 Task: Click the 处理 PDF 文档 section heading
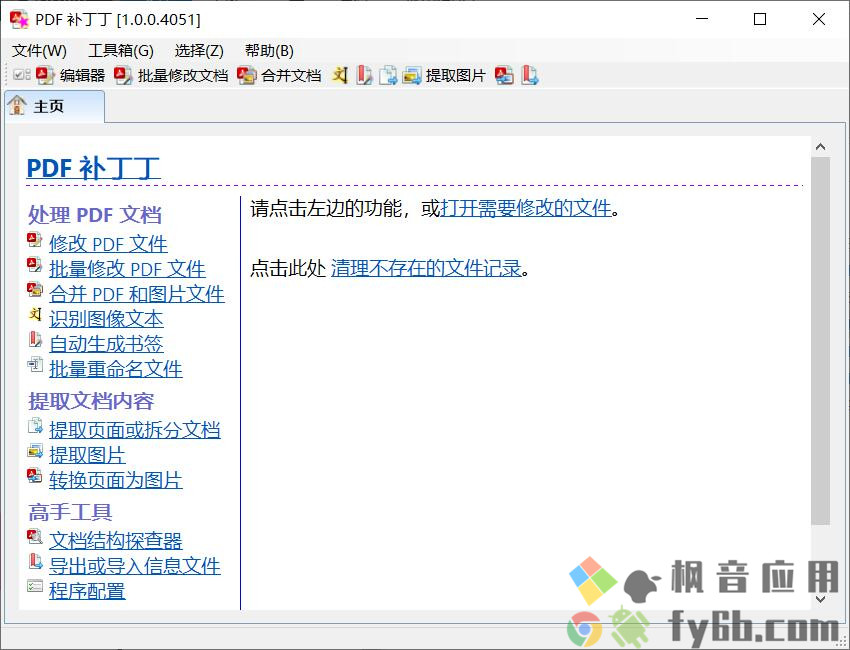[x=95, y=215]
